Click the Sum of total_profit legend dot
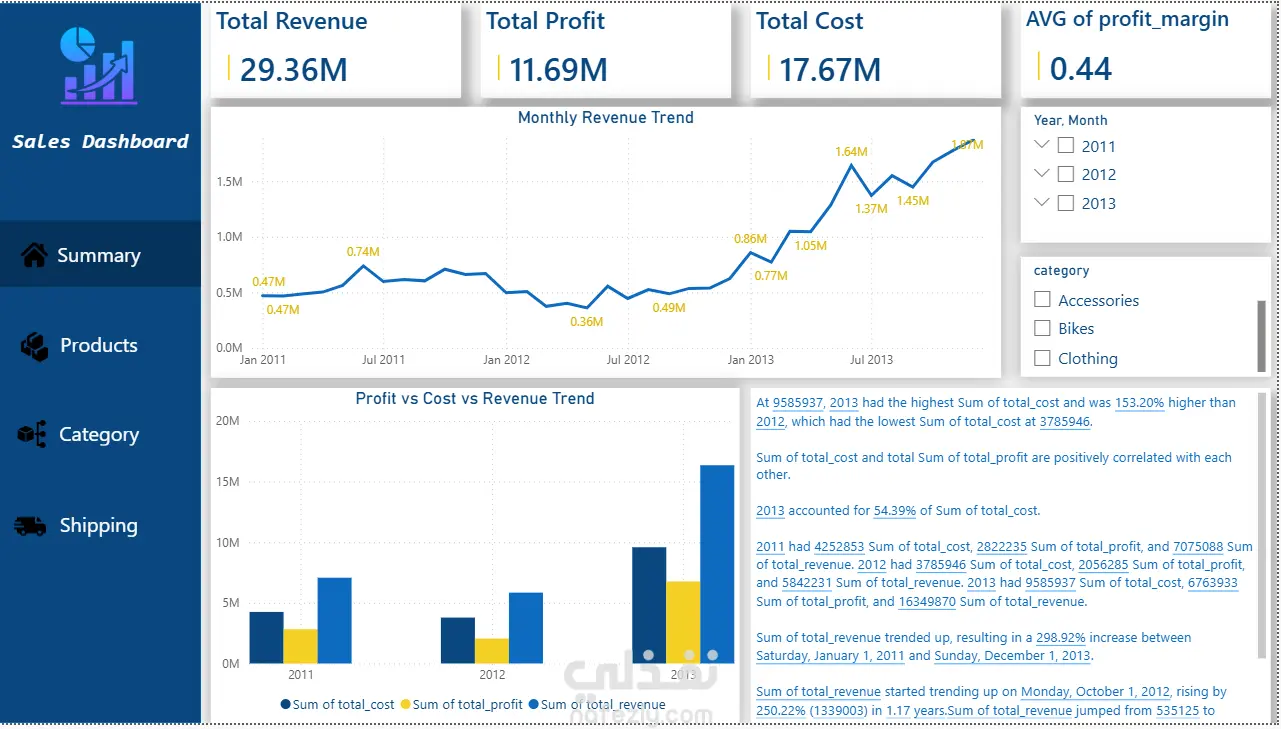Image resolution: width=1281 pixels, height=729 pixels. 406,705
